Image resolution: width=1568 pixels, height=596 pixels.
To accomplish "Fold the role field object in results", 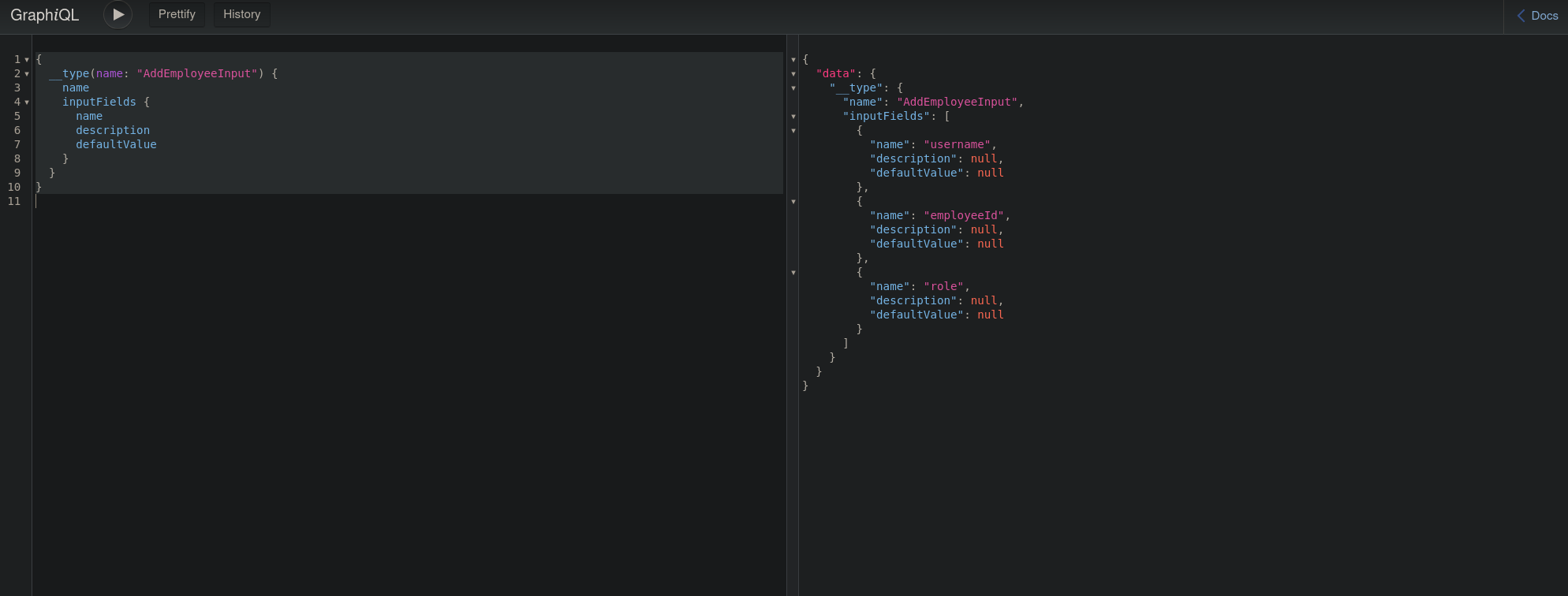I will tap(793, 273).
